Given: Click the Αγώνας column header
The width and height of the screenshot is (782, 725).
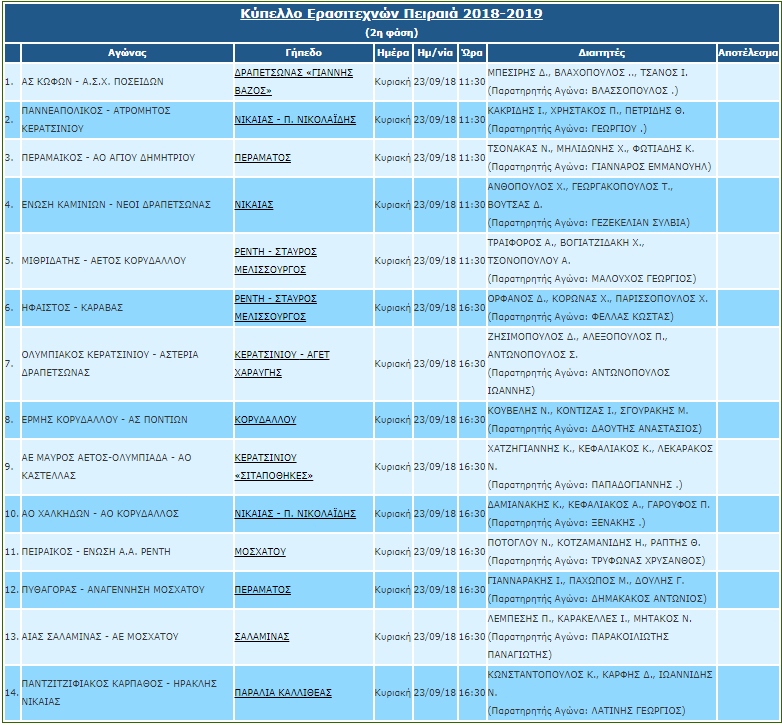Looking at the screenshot, I should pyautogui.click(x=127, y=52).
